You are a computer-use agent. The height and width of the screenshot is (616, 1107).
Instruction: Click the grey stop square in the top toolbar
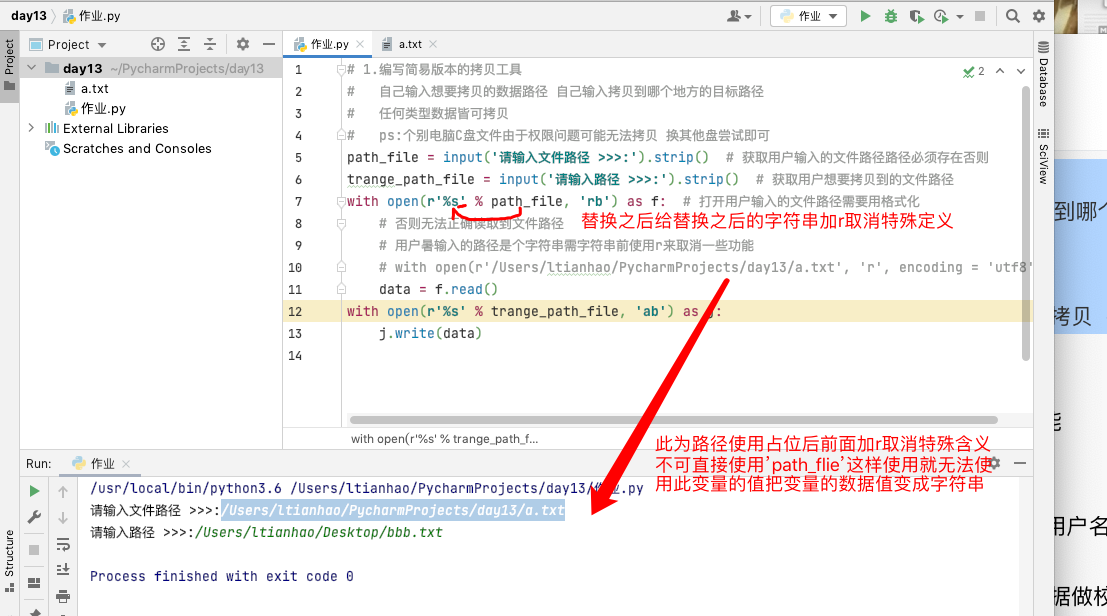[980, 16]
